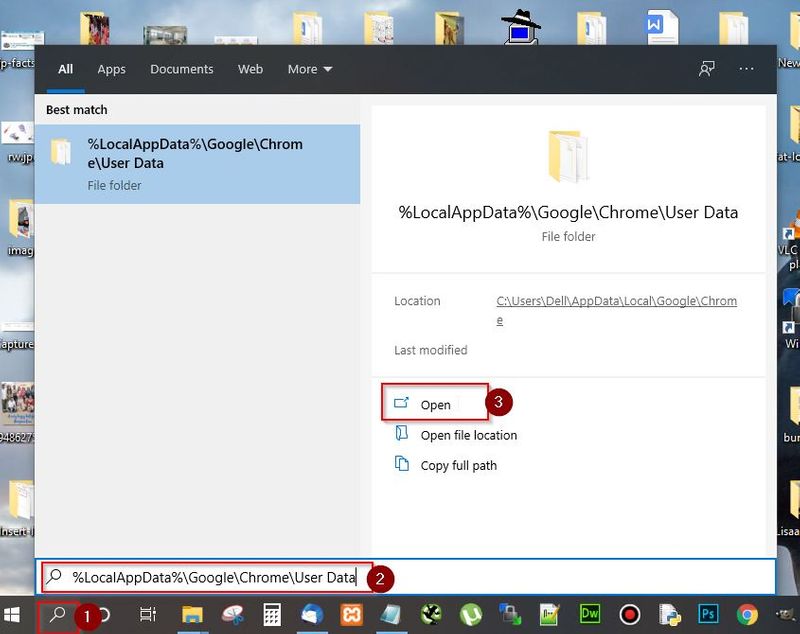
Task: Launch Dreamweaver from the taskbar
Action: pos(589,614)
